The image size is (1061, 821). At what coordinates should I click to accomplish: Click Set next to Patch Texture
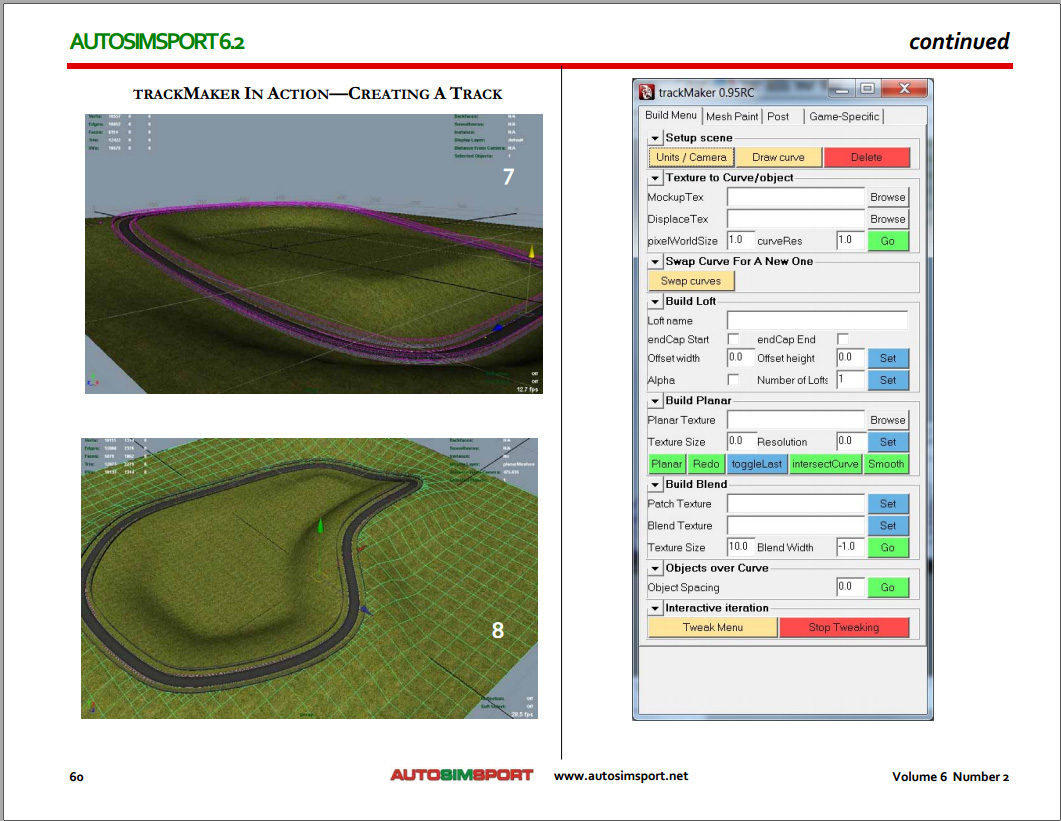888,504
